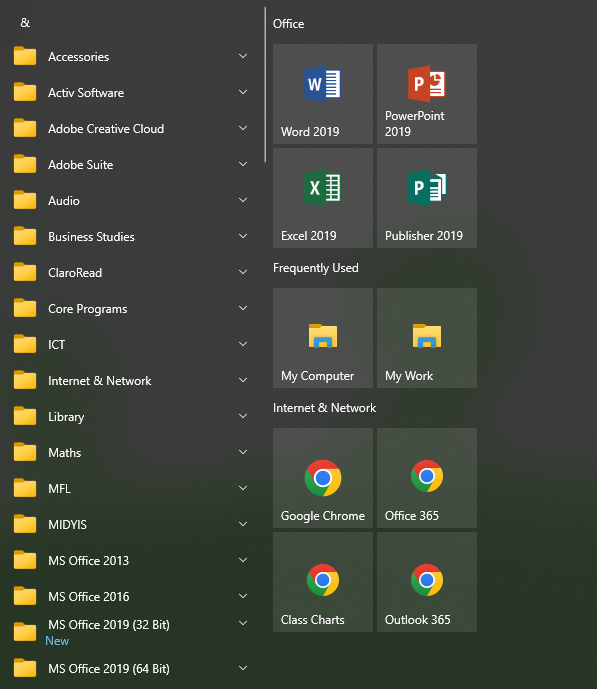Click the MFL folder icon

(x=25, y=489)
